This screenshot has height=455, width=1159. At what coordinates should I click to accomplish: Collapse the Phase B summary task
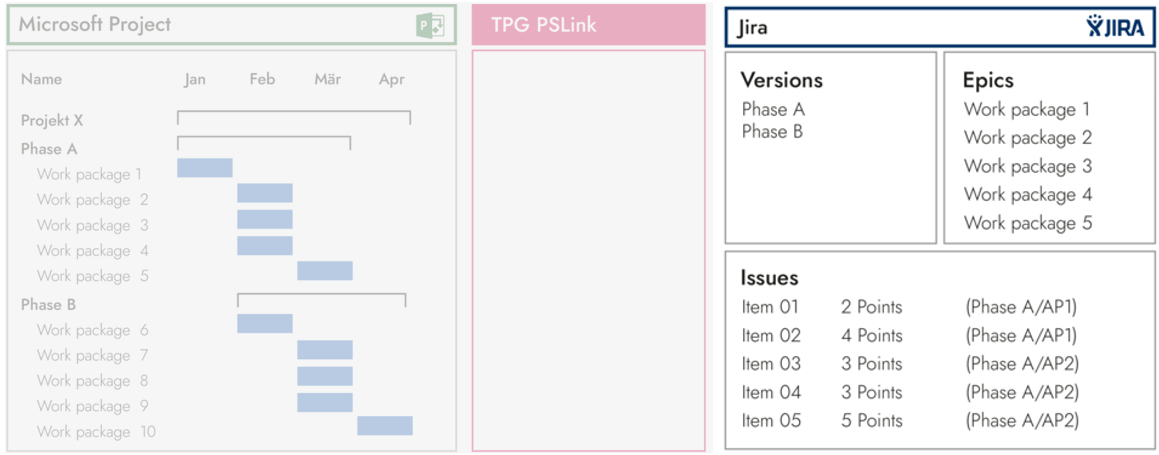pyautogui.click(x=49, y=305)
